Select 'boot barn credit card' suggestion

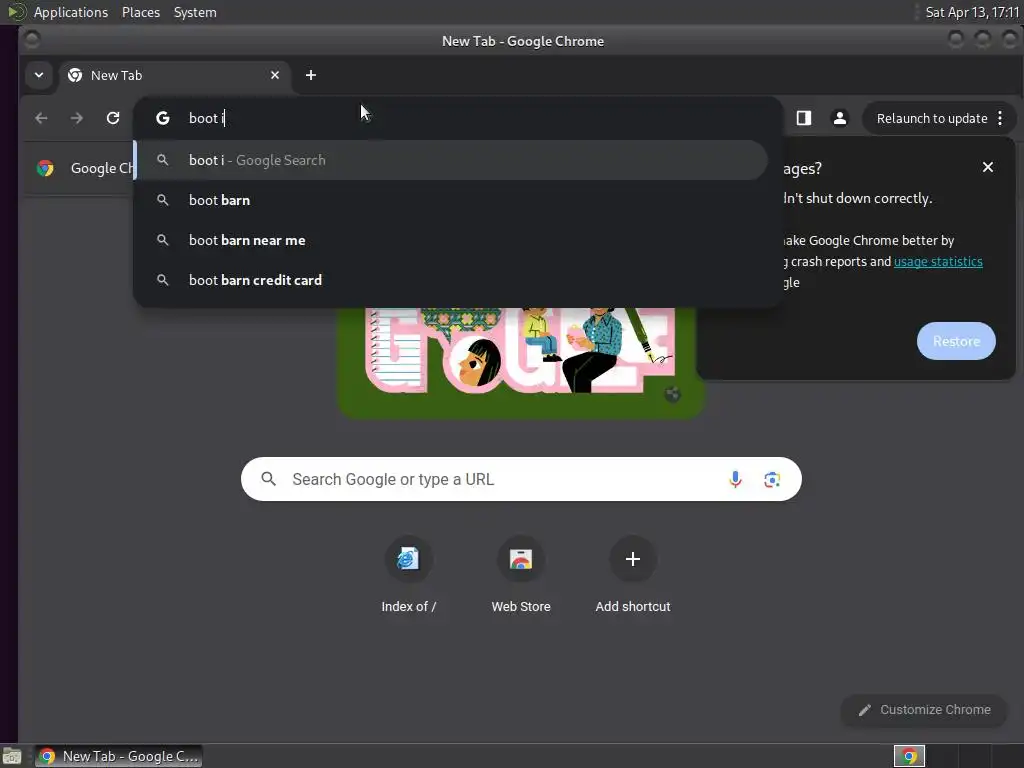point(451,280)
